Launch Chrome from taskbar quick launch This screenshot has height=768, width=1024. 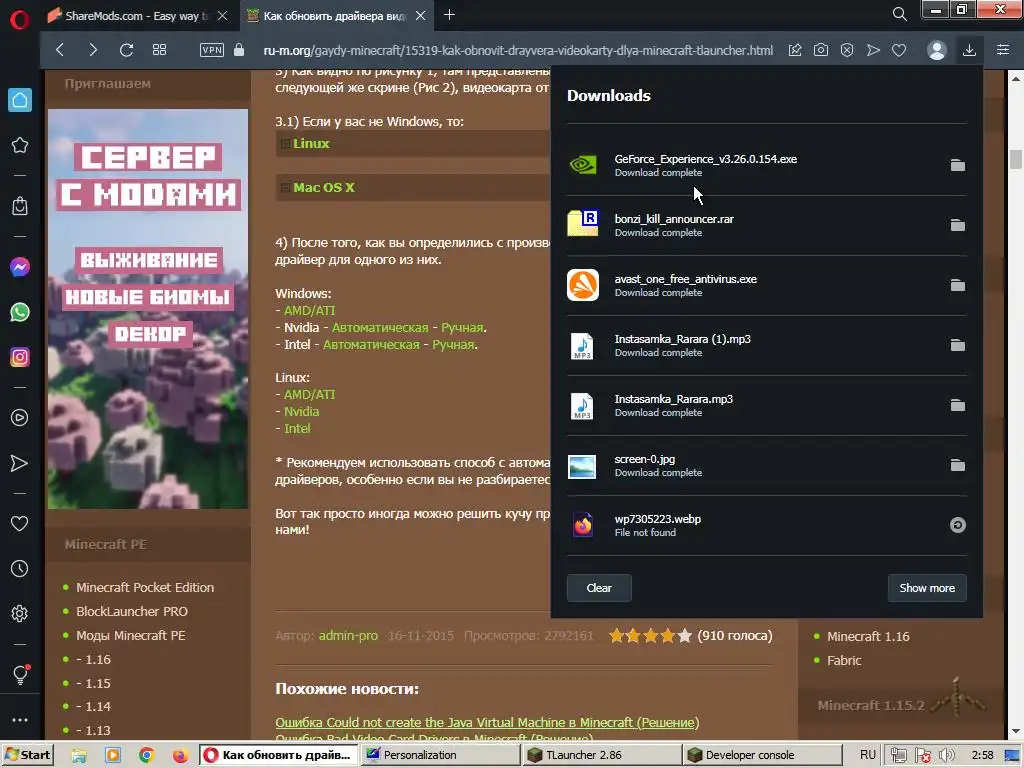[x=146, y=756]
